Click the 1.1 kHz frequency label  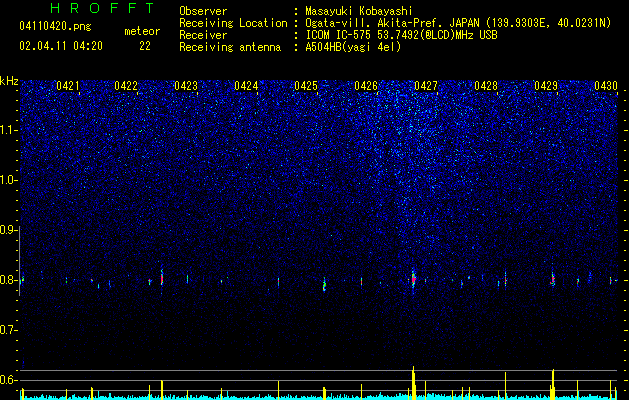[x=8, y=130]
